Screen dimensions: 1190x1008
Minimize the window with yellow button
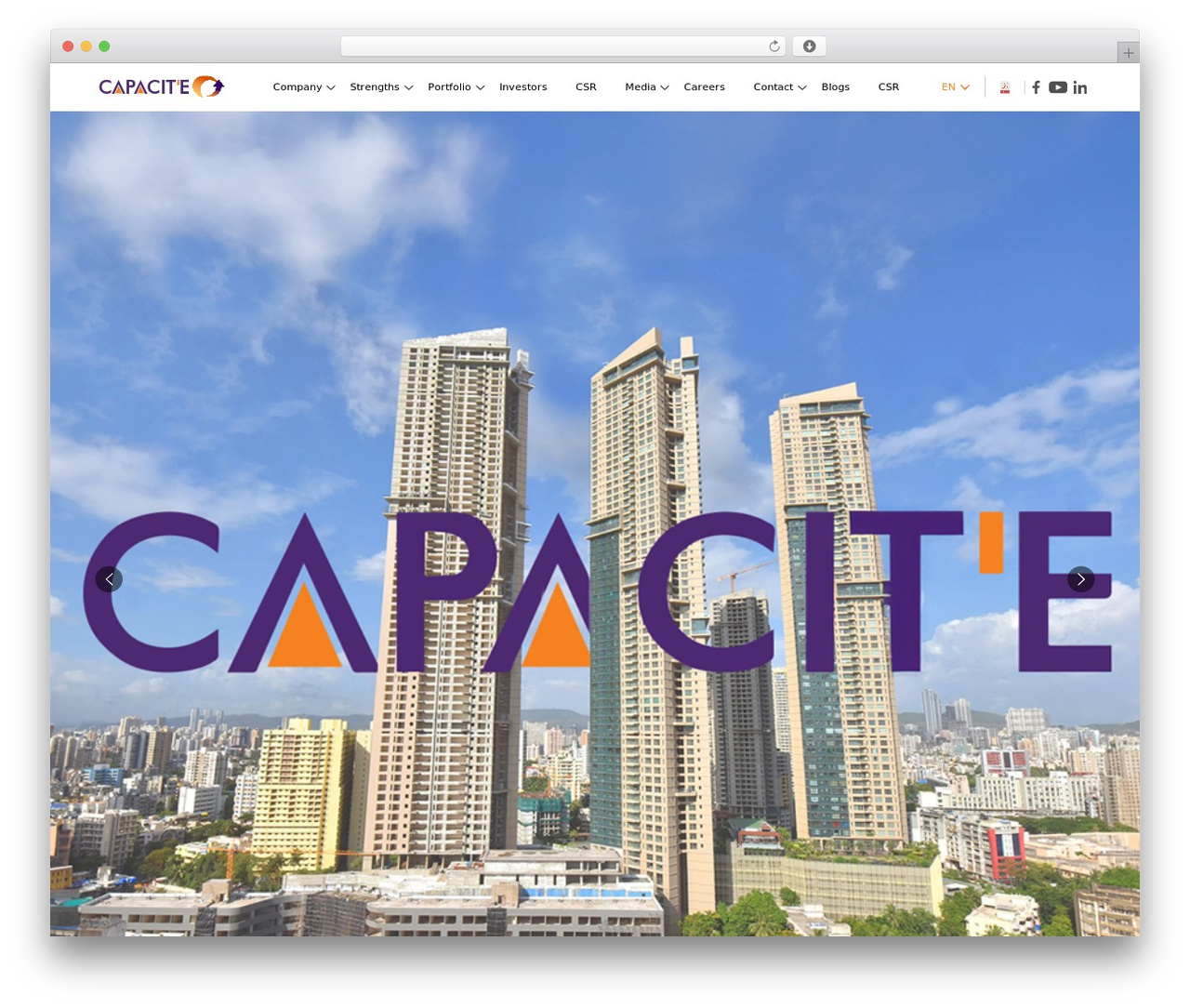point(86,46)
